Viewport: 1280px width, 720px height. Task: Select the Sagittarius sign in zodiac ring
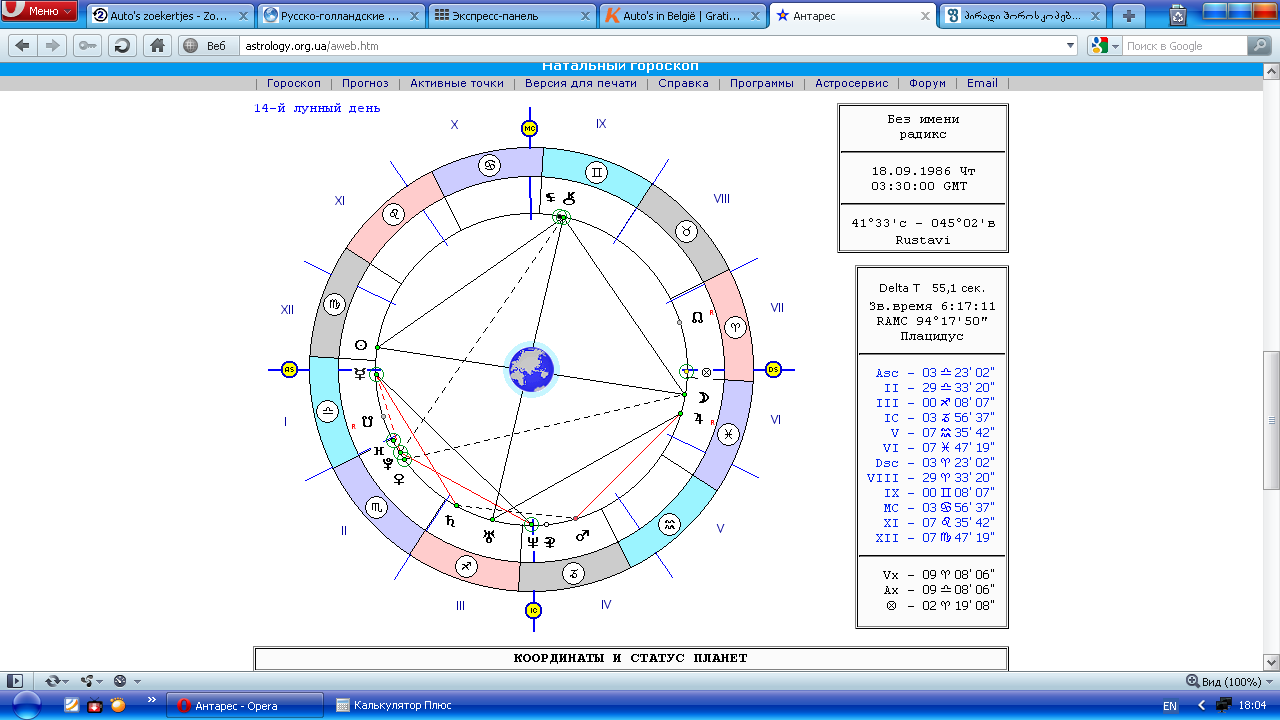pyautogui.click(x=466, y=566)
